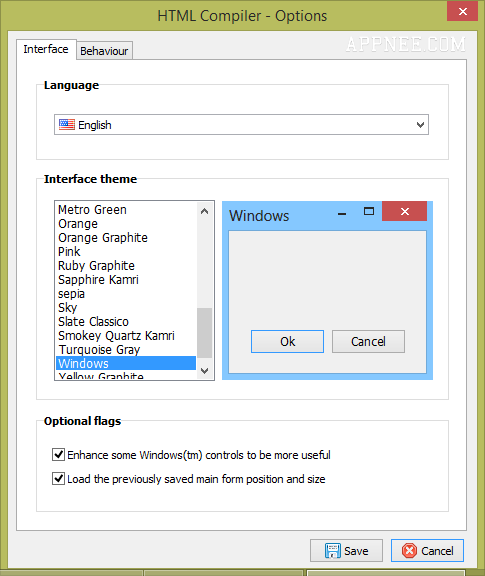
Task: Click the floppy disk Save icon
Action: [x=333, y=551]
